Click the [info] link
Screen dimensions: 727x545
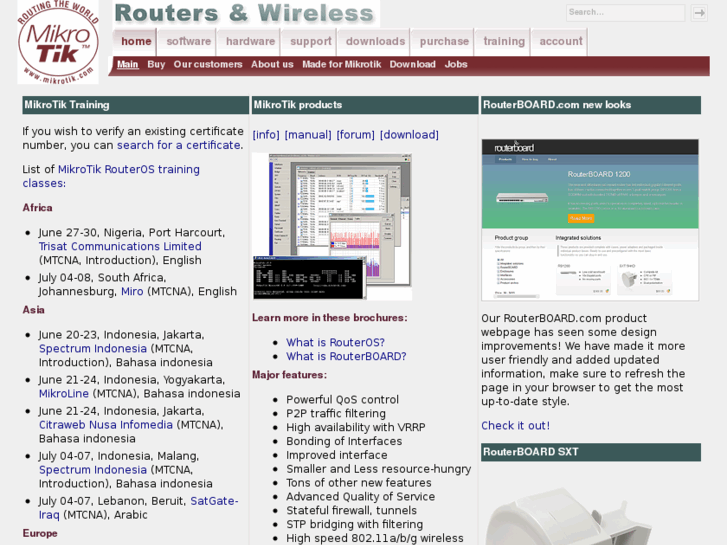(x=266, y=135)
